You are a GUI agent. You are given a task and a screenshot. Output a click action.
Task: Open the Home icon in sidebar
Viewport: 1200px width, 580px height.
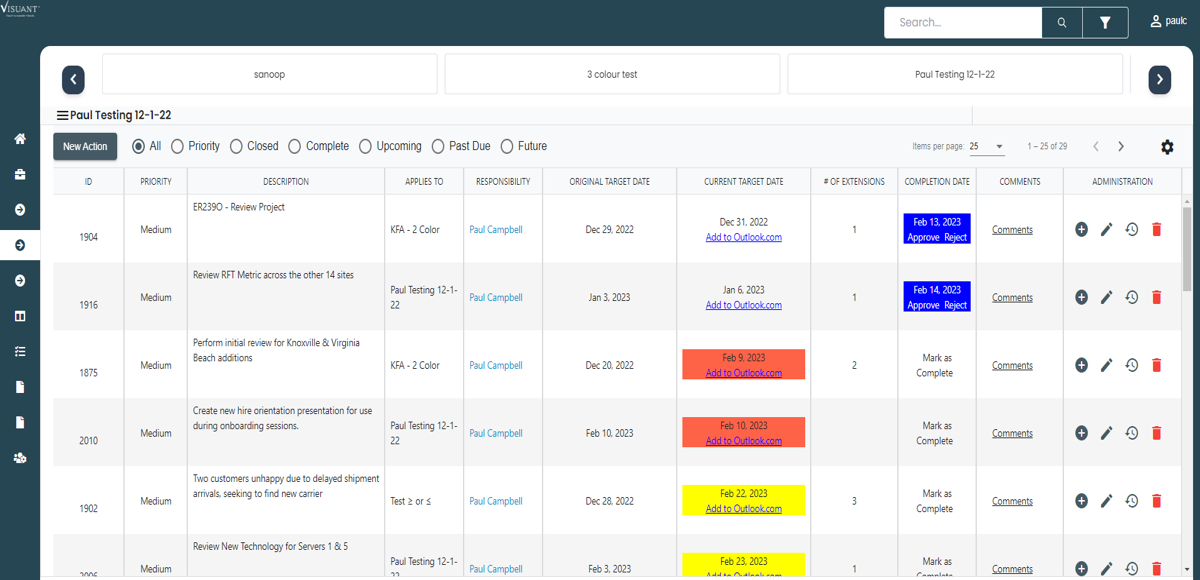coord(20,139)
